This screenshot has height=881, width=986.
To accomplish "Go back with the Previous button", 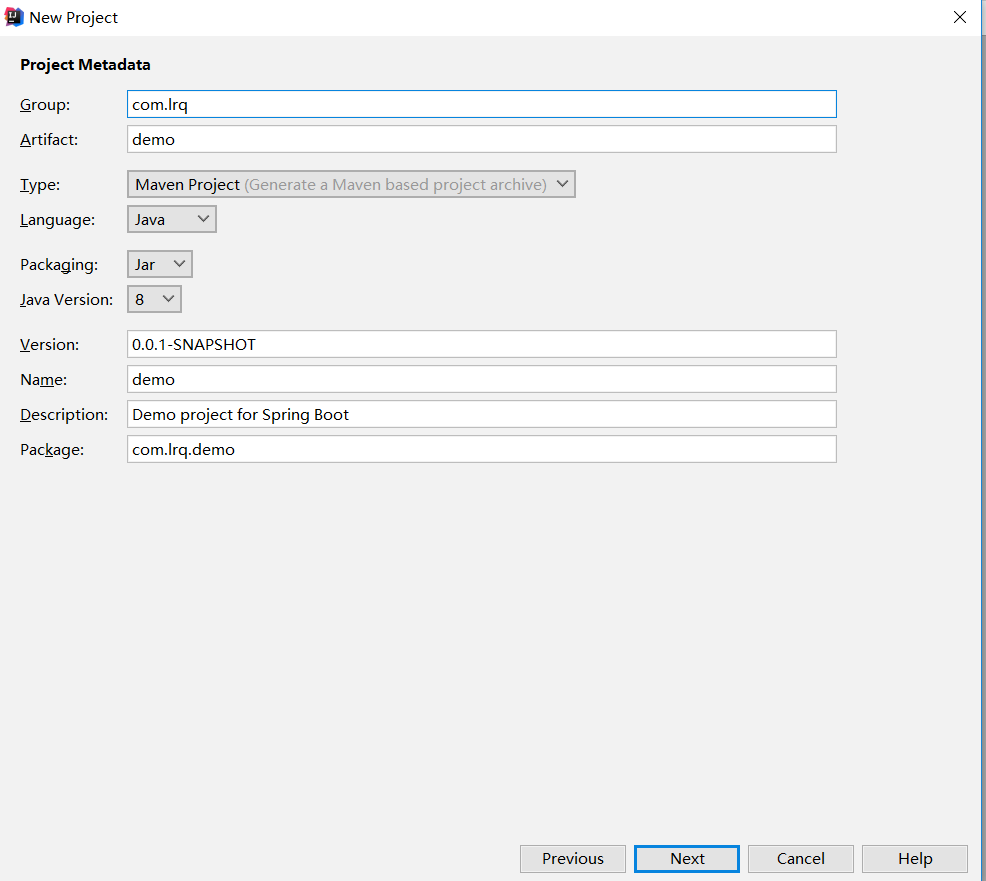I will (x=573, y=859).
